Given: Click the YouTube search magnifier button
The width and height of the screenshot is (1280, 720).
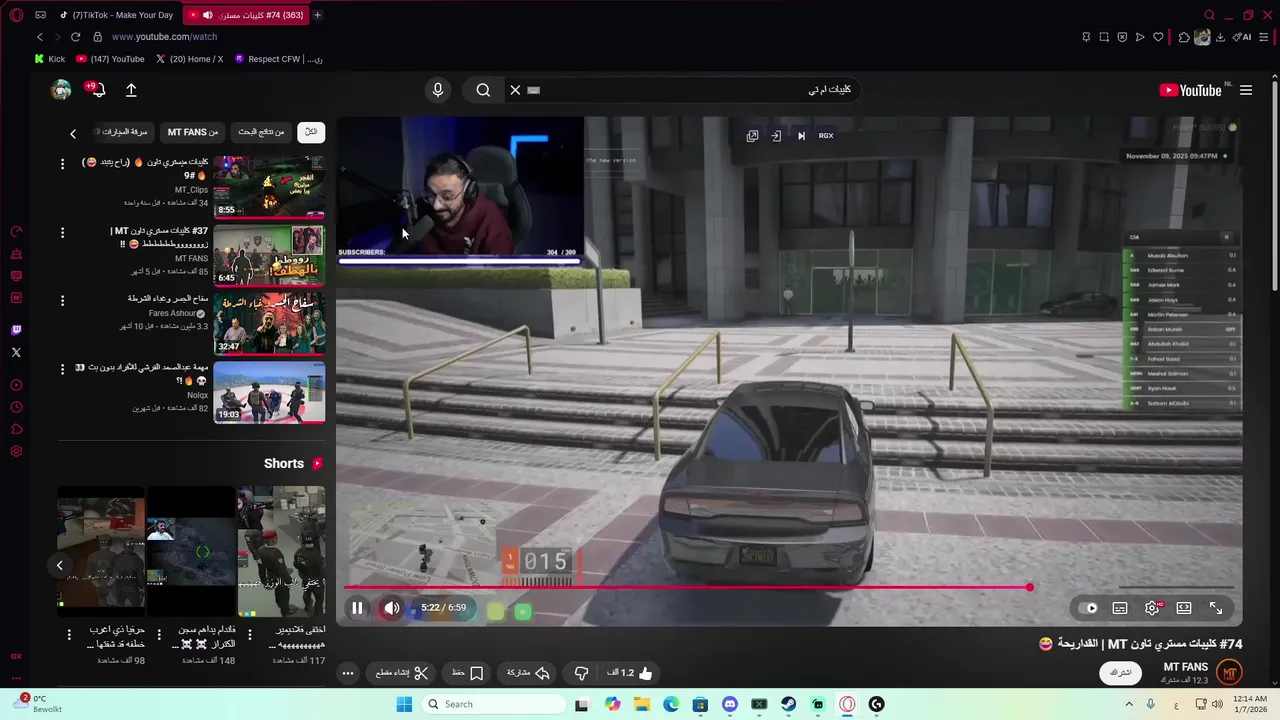Looking at the screenshot, I should click(x=483, y=90).
